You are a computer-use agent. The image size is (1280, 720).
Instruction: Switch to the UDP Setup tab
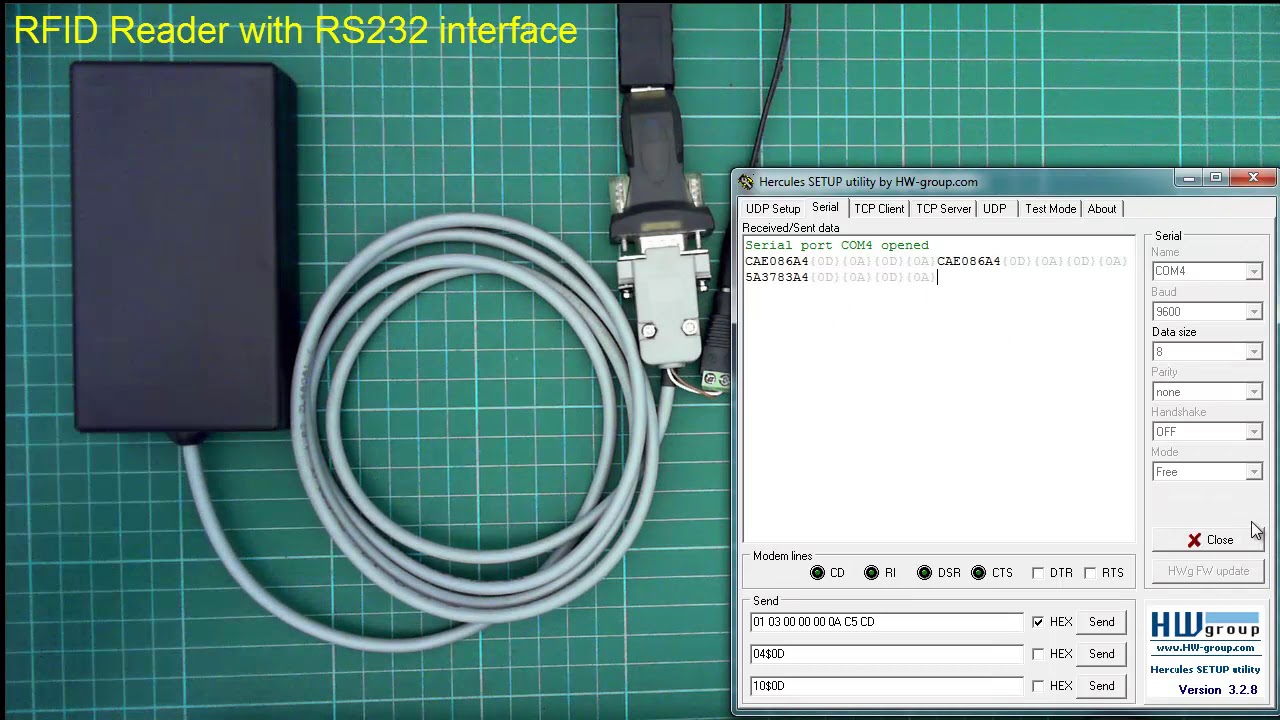[773, 209]
